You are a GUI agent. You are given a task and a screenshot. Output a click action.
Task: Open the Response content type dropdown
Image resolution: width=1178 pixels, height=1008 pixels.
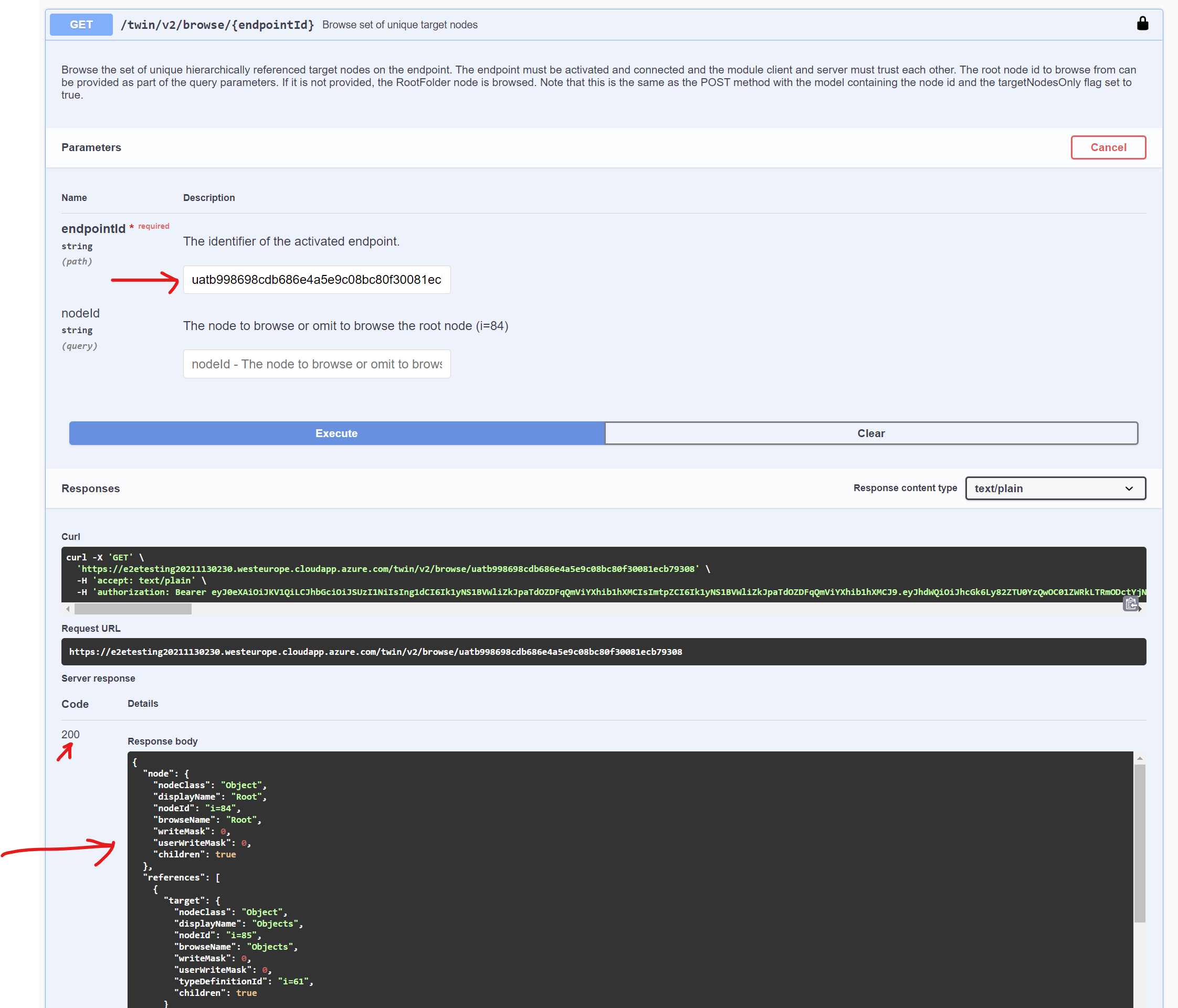point(1055,488)
